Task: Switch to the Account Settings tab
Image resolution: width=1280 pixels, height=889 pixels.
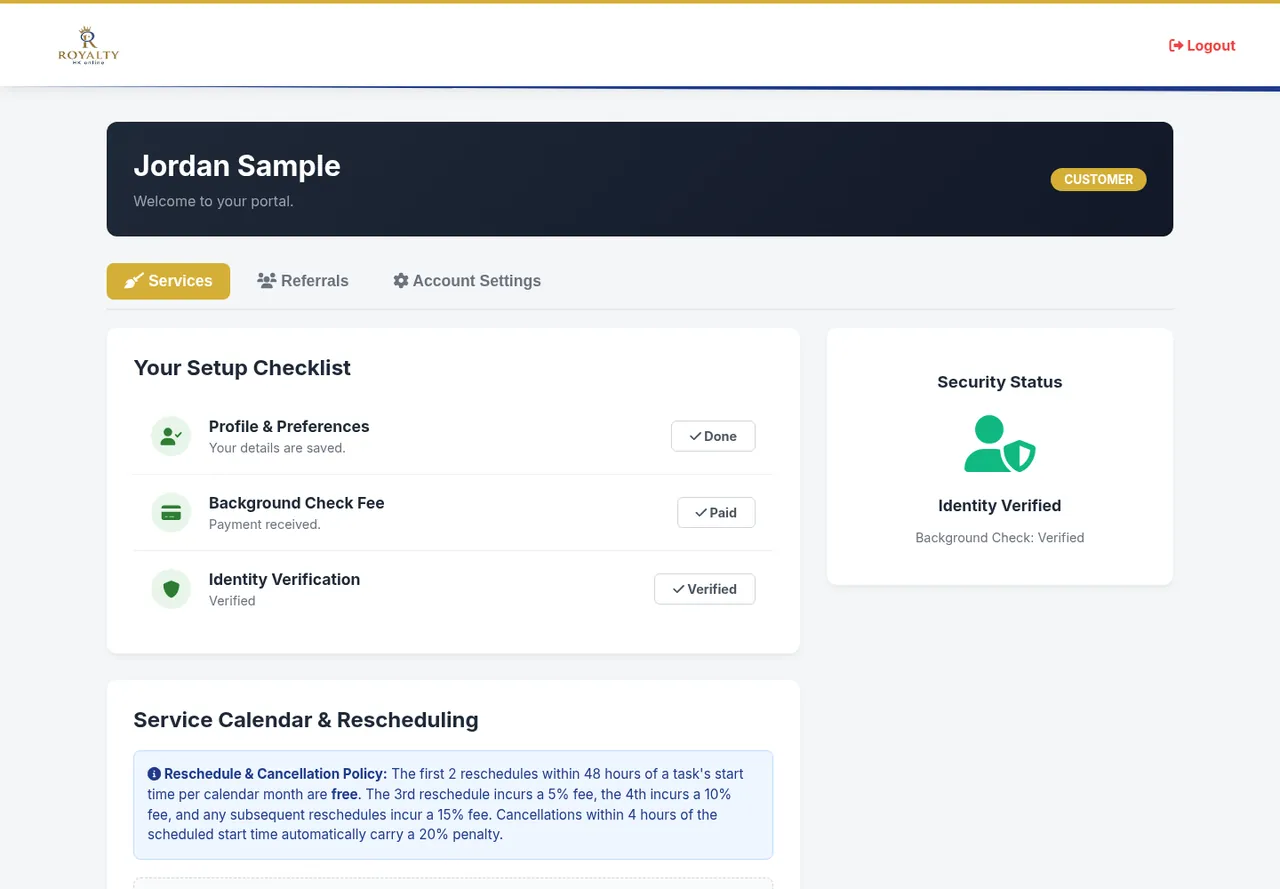Action: (467, 281)
